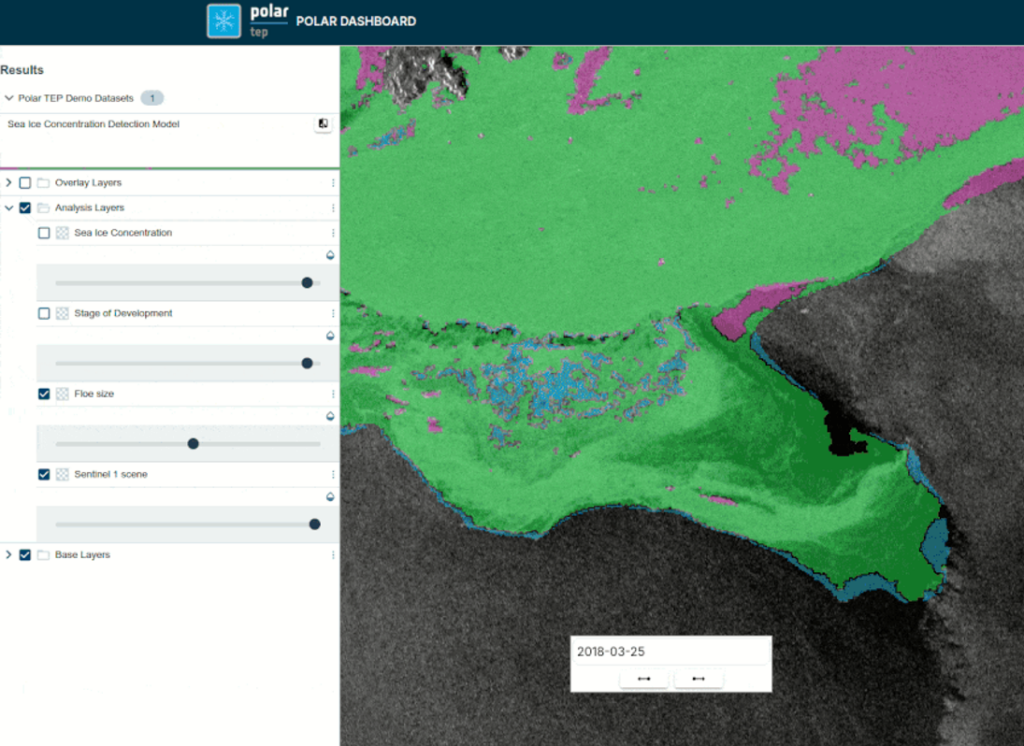Open the three-dot menu for Base Layers
Viewport: 1024px width, 746px height.
coord(333,555)
